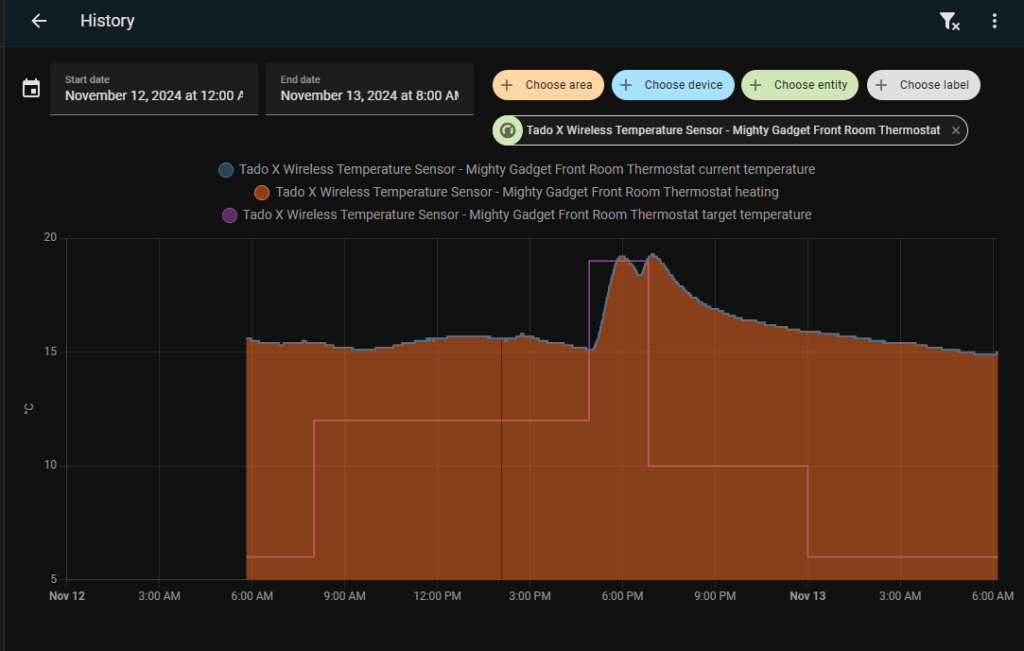
Task: Click the Tado sensor chip entity icon
Action: 508,131
